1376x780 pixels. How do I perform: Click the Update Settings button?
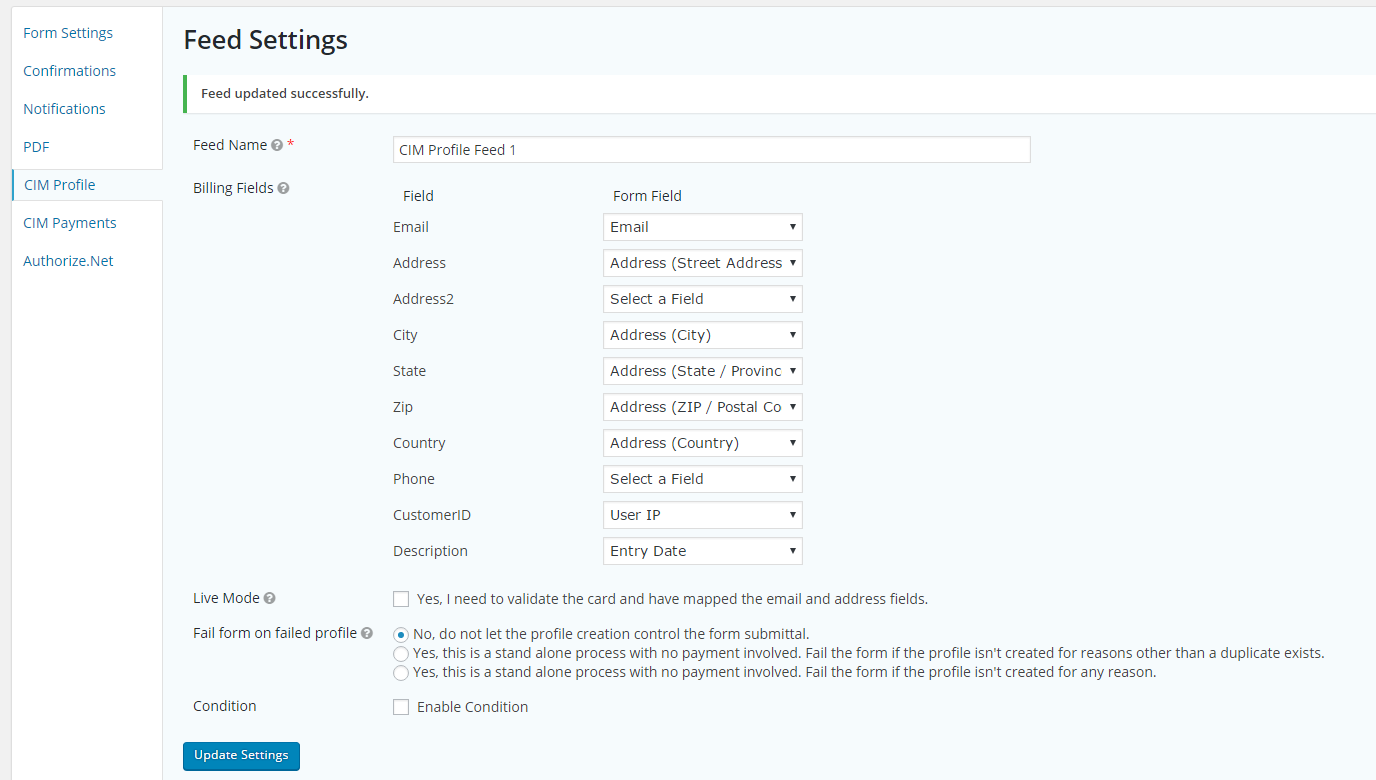[x=241, y=756]
